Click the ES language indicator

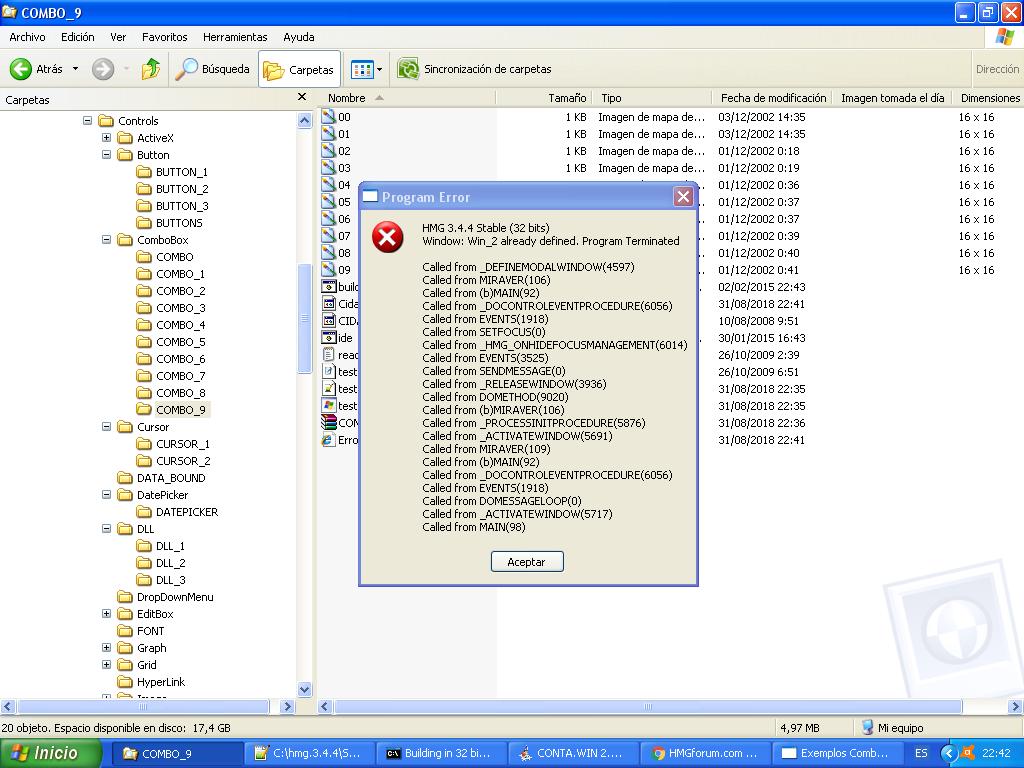point(921,753)
